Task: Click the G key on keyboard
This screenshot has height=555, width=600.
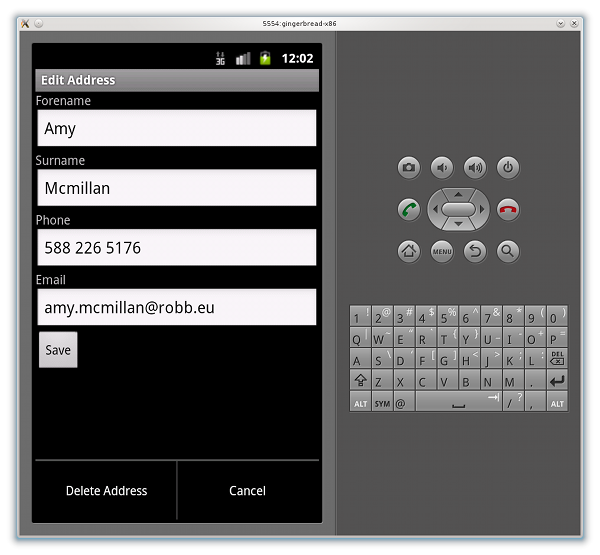Action: tap(448, 359)
